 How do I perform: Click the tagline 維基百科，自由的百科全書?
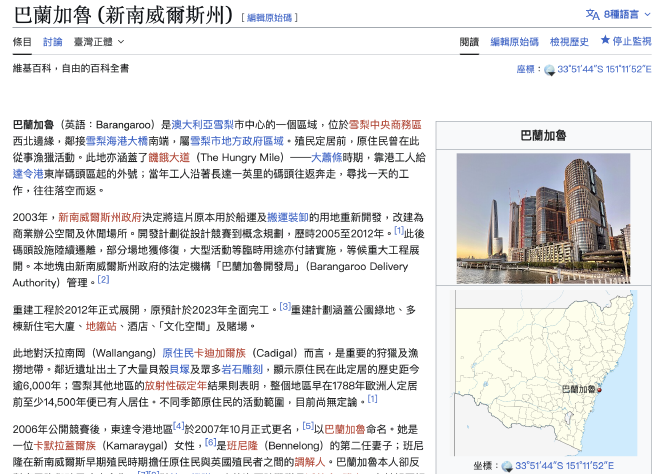[x=71, y=68]
